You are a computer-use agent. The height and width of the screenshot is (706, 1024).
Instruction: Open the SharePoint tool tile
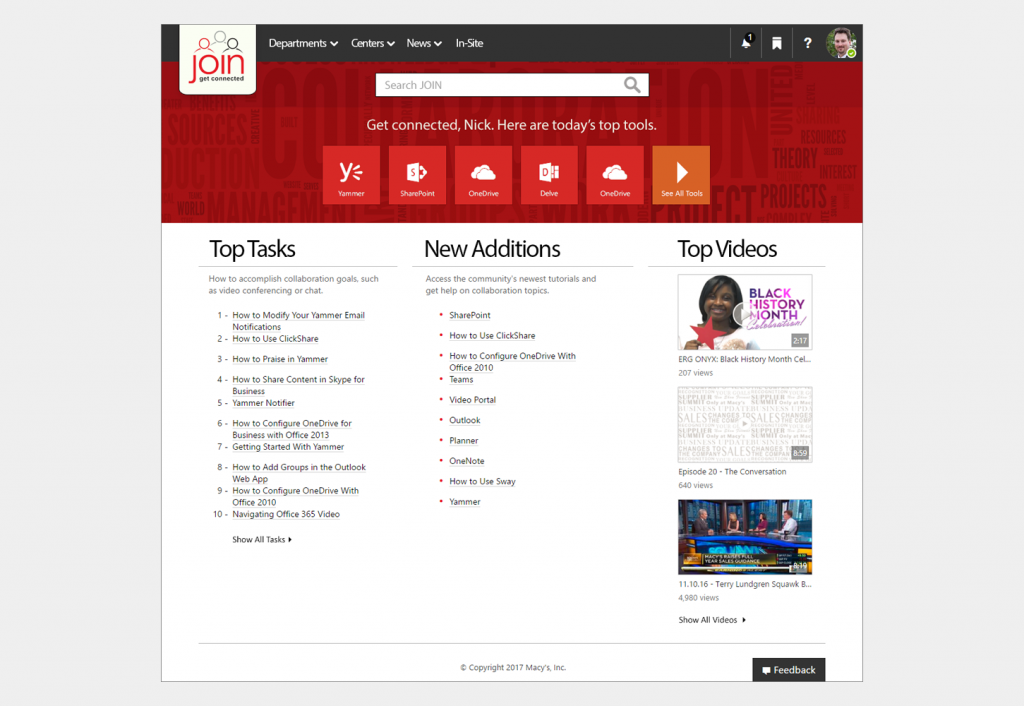(x=417, y=175)
